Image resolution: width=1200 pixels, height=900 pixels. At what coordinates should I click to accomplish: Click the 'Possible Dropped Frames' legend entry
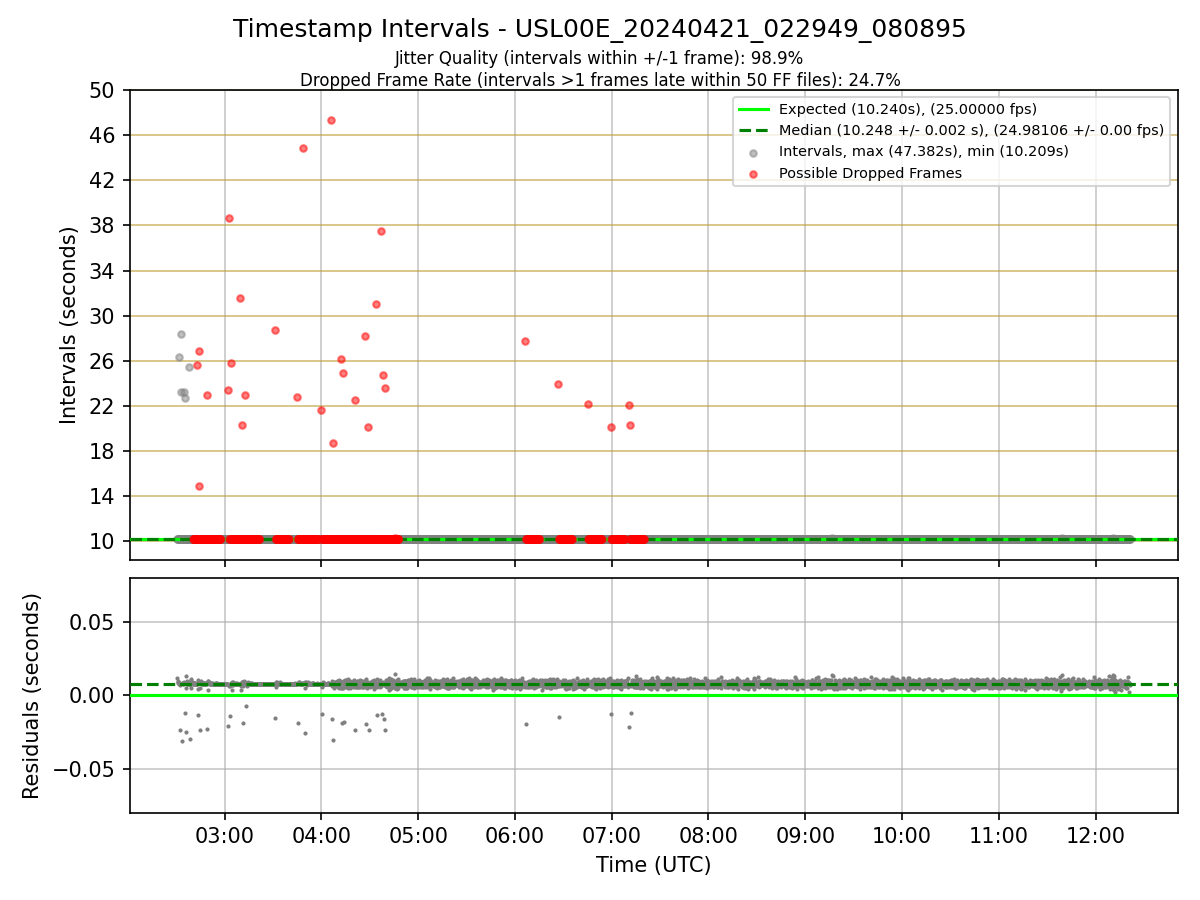coord(870,173)
